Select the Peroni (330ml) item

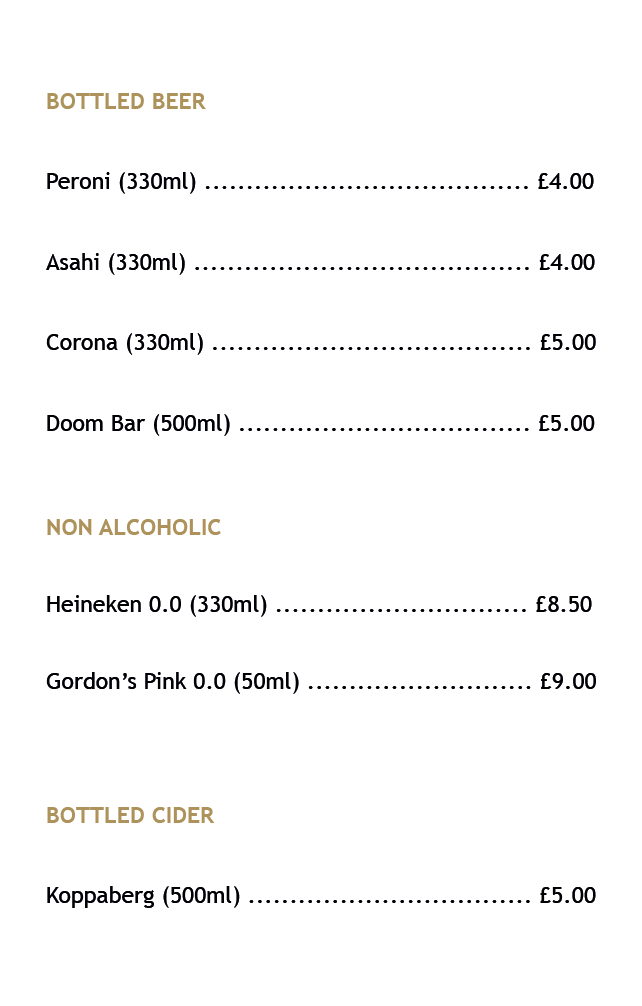[121, 182]
